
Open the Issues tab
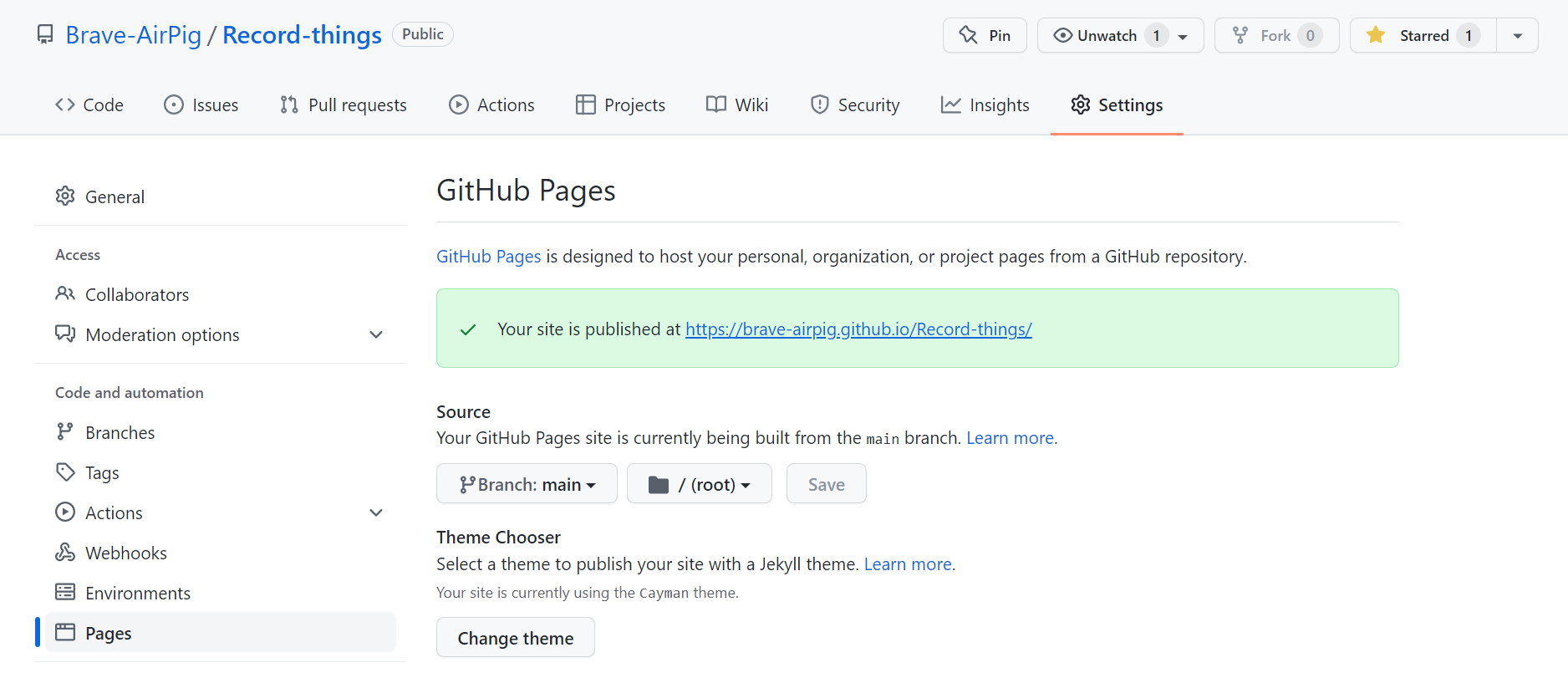(x=201, y=105)
